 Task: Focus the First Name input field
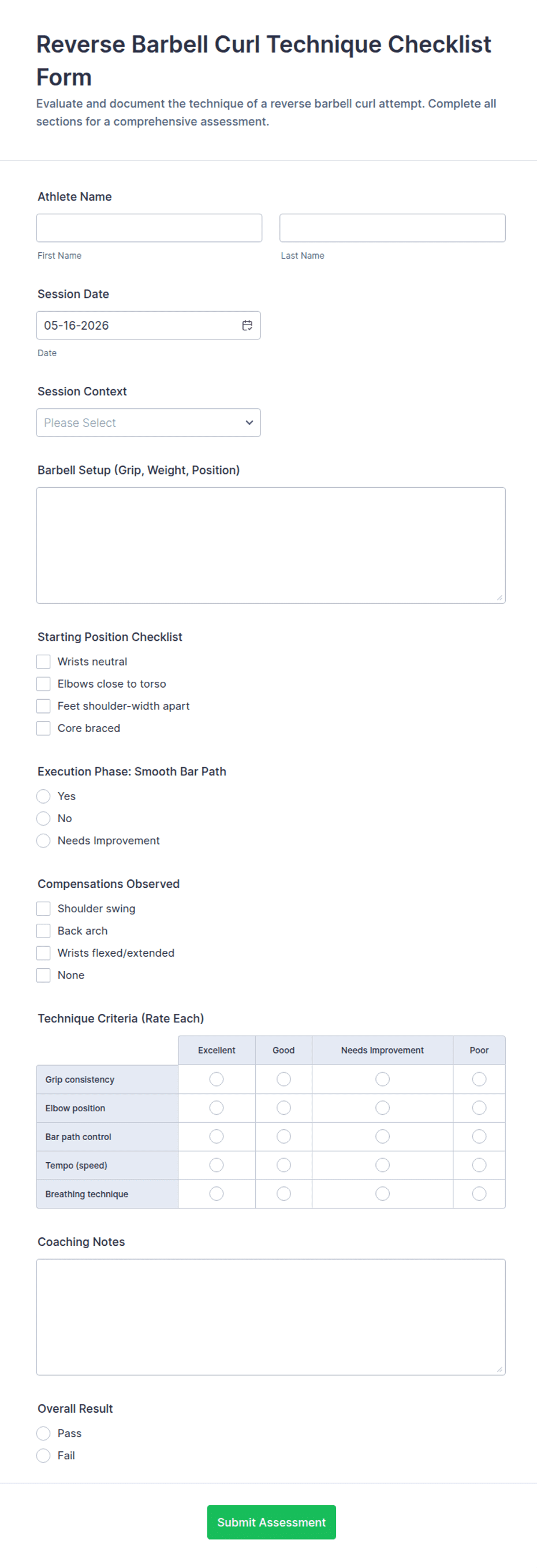pyautogui.click(x=149, y=227)
